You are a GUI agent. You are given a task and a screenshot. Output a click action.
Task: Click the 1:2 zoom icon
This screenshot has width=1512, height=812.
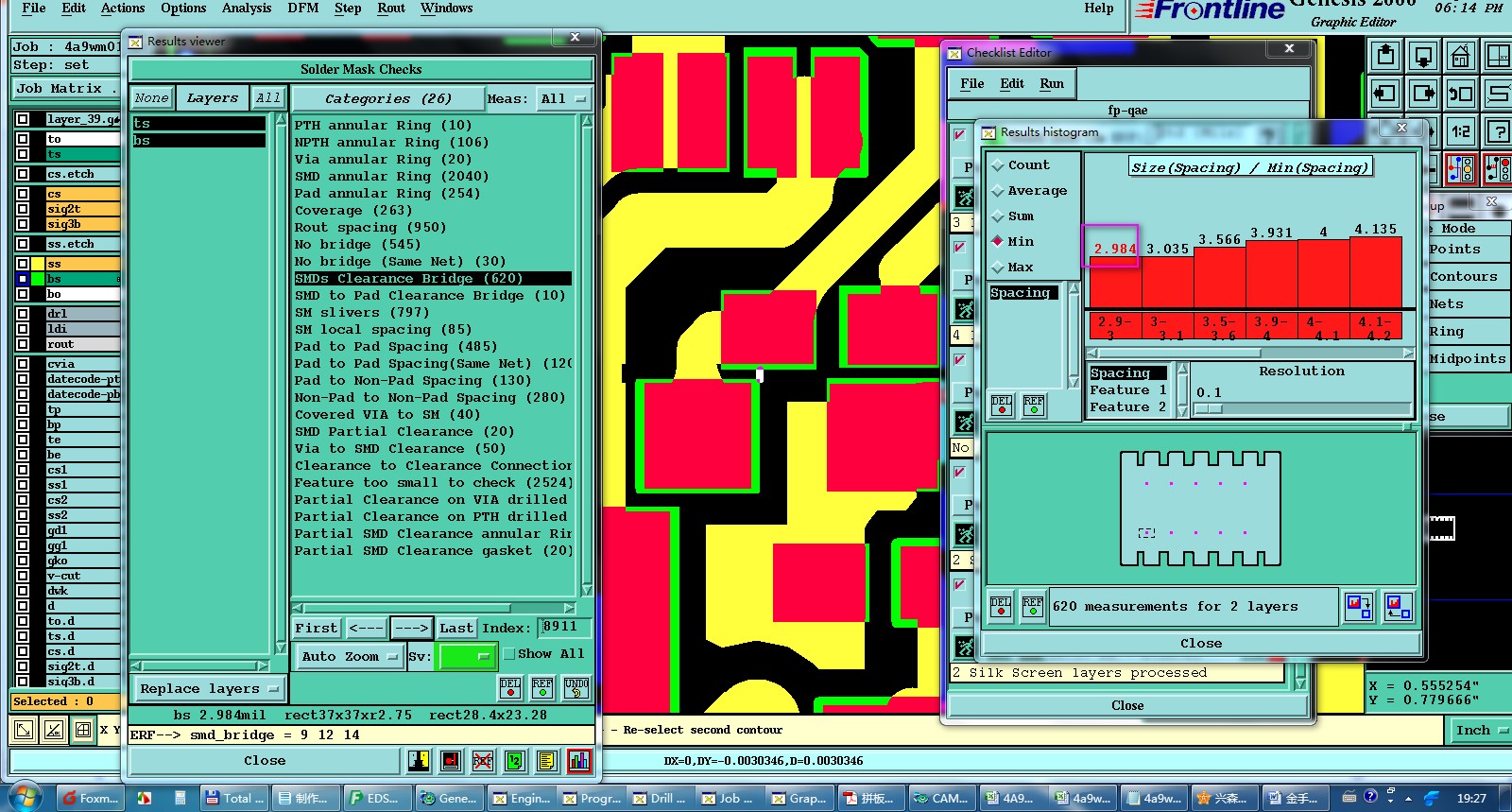pyautogui.click(x=1461, y=131)
